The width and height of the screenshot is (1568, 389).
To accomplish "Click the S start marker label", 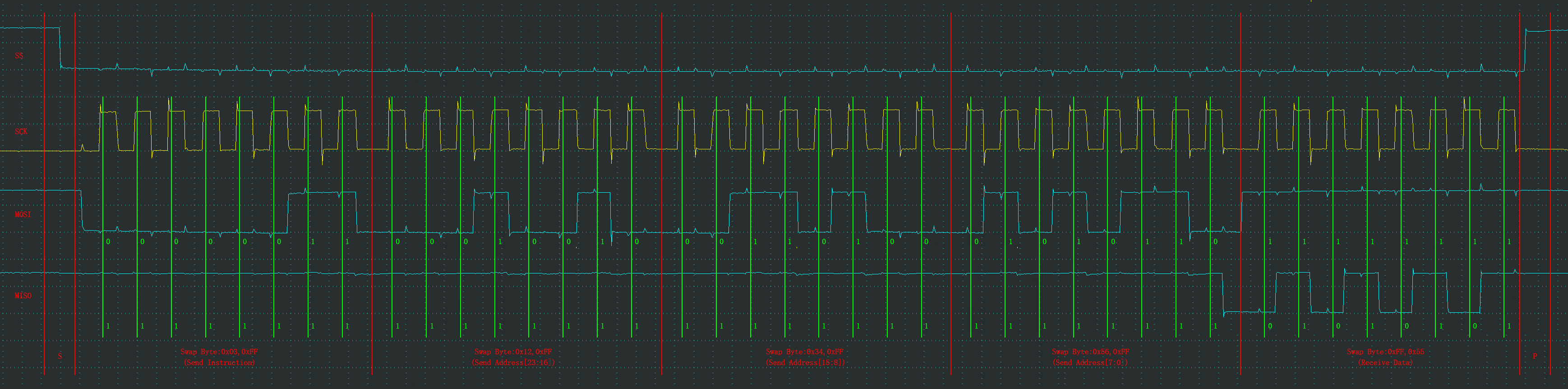I will pyautogui.click(x=60, y=356).
